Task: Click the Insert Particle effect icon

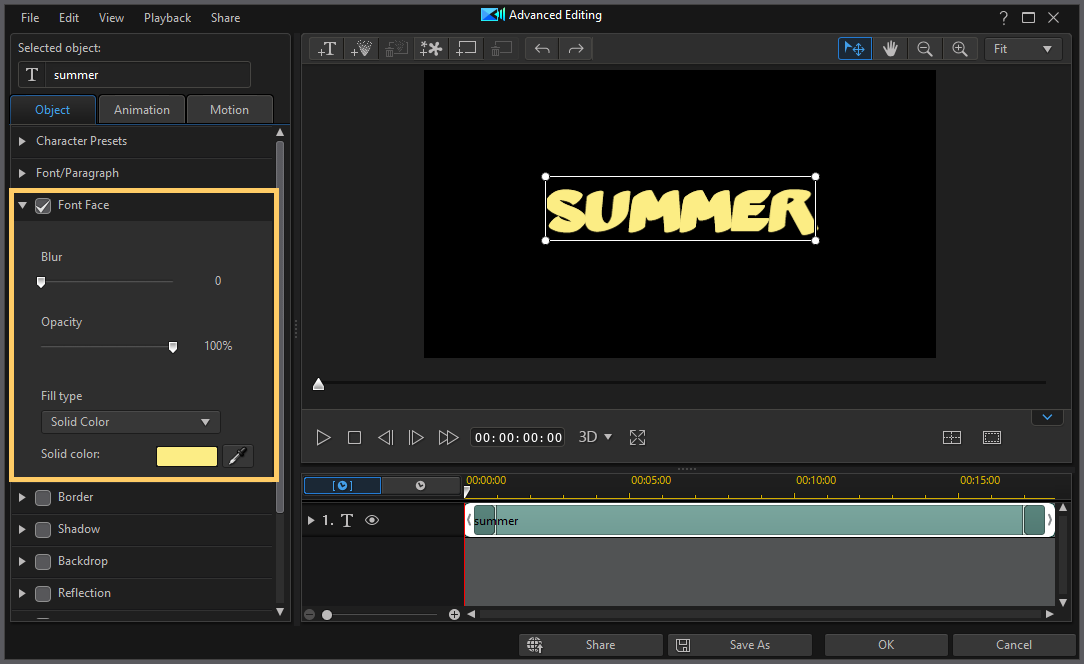Action: [361, 48]
